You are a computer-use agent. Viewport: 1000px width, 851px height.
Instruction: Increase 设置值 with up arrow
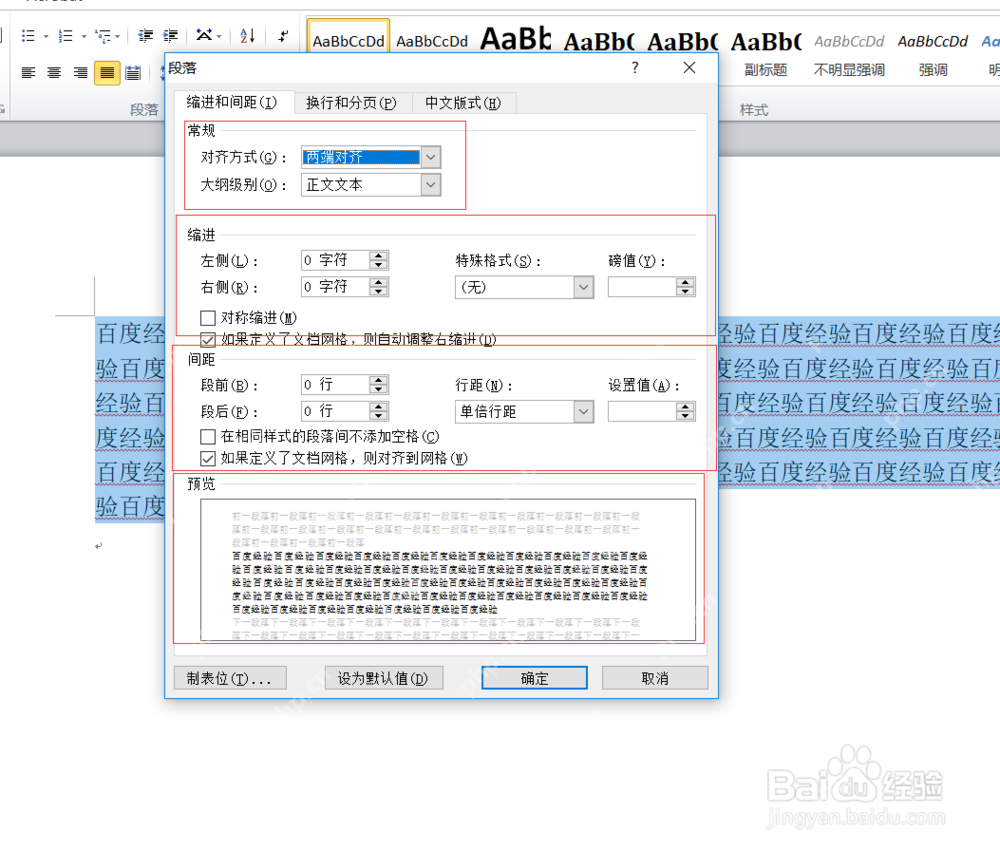[x=686, y=407]
